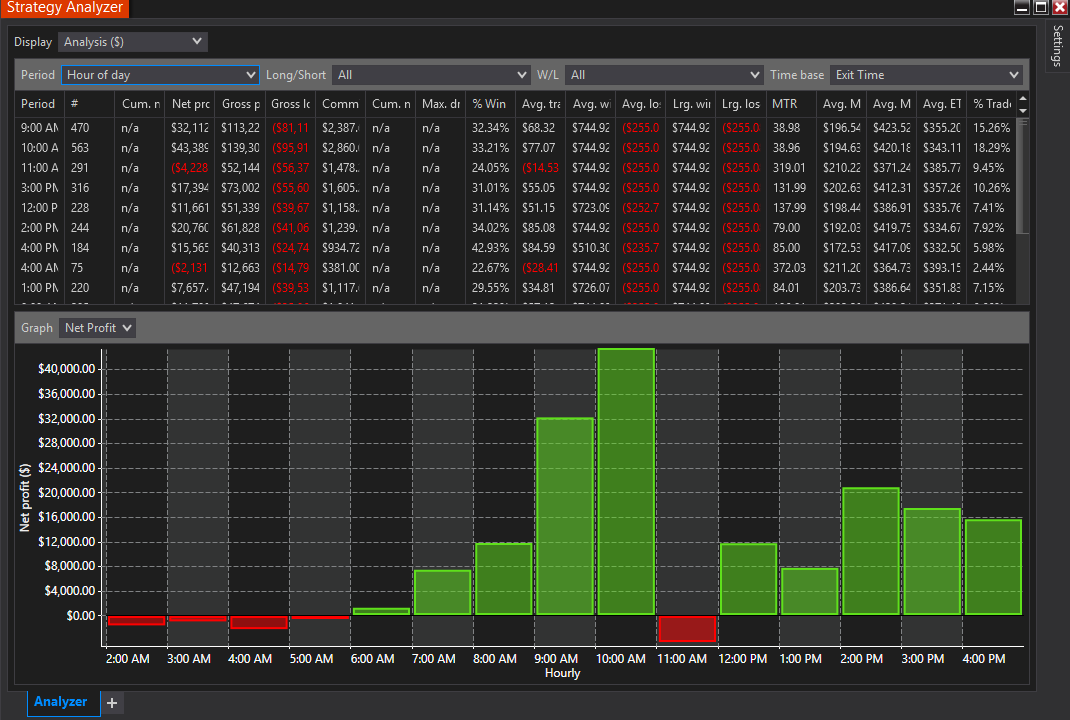Open the Settings side panel
The width and height of the screenshot is (1070, 720).
1057,45
